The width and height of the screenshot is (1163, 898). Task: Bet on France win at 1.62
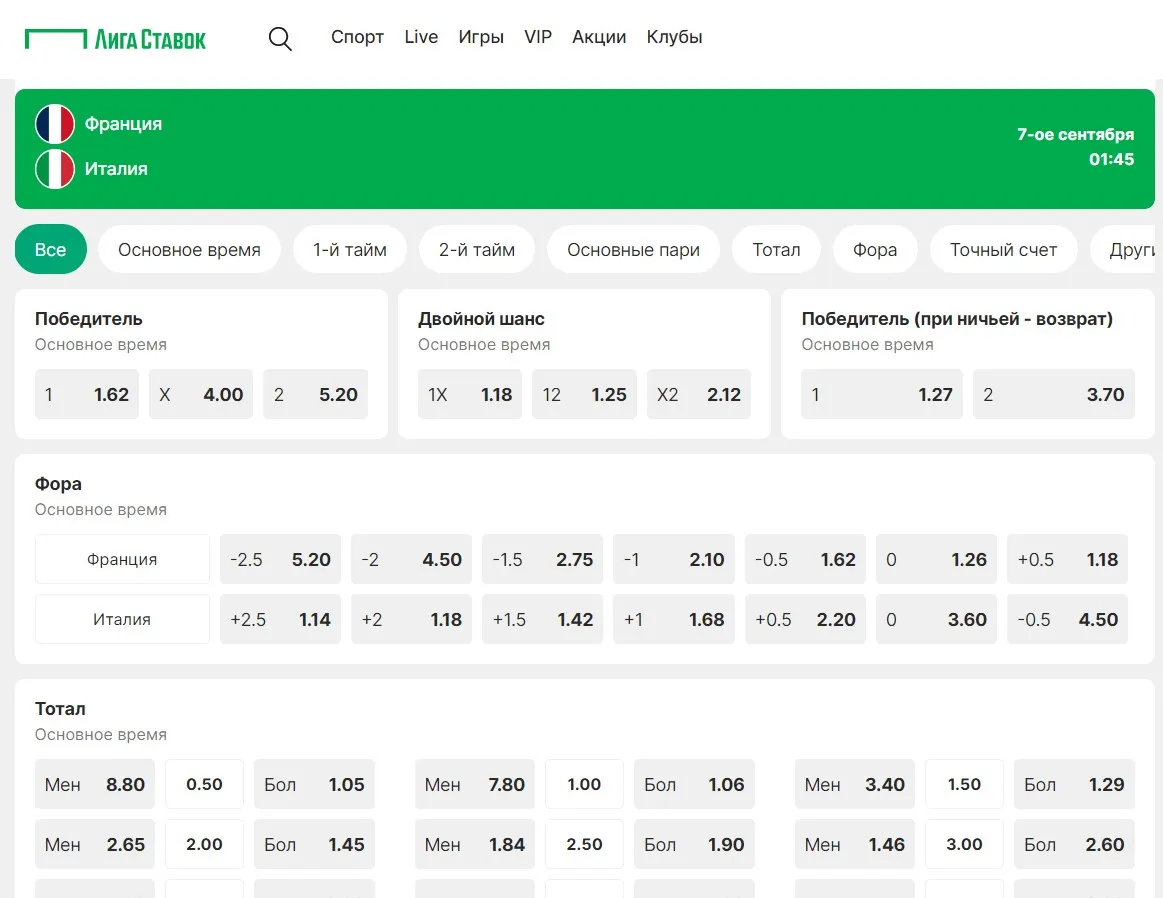click(87, 395)
